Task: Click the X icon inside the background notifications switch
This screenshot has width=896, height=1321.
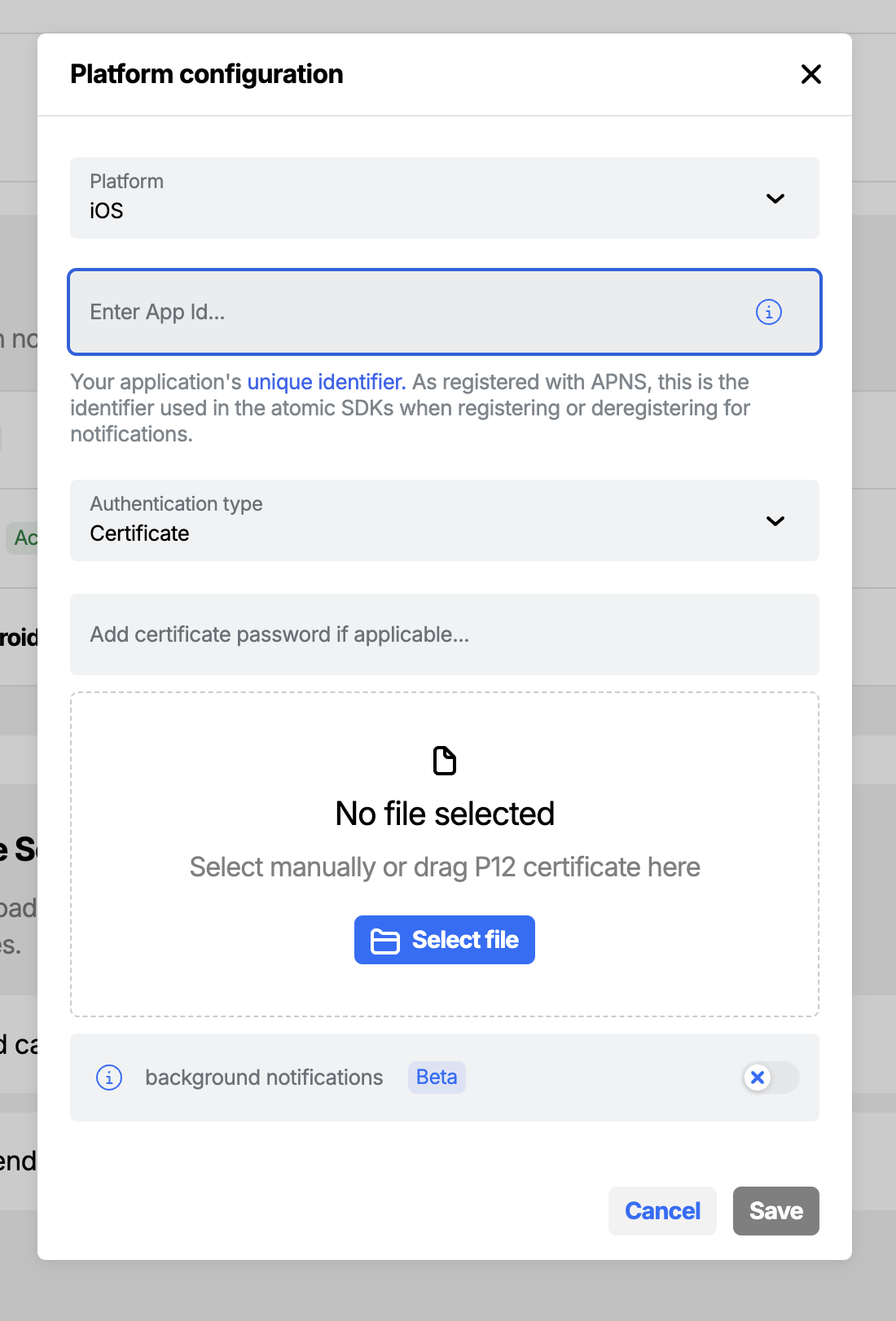Action: pyautogui.click(x=758, y=1077)
